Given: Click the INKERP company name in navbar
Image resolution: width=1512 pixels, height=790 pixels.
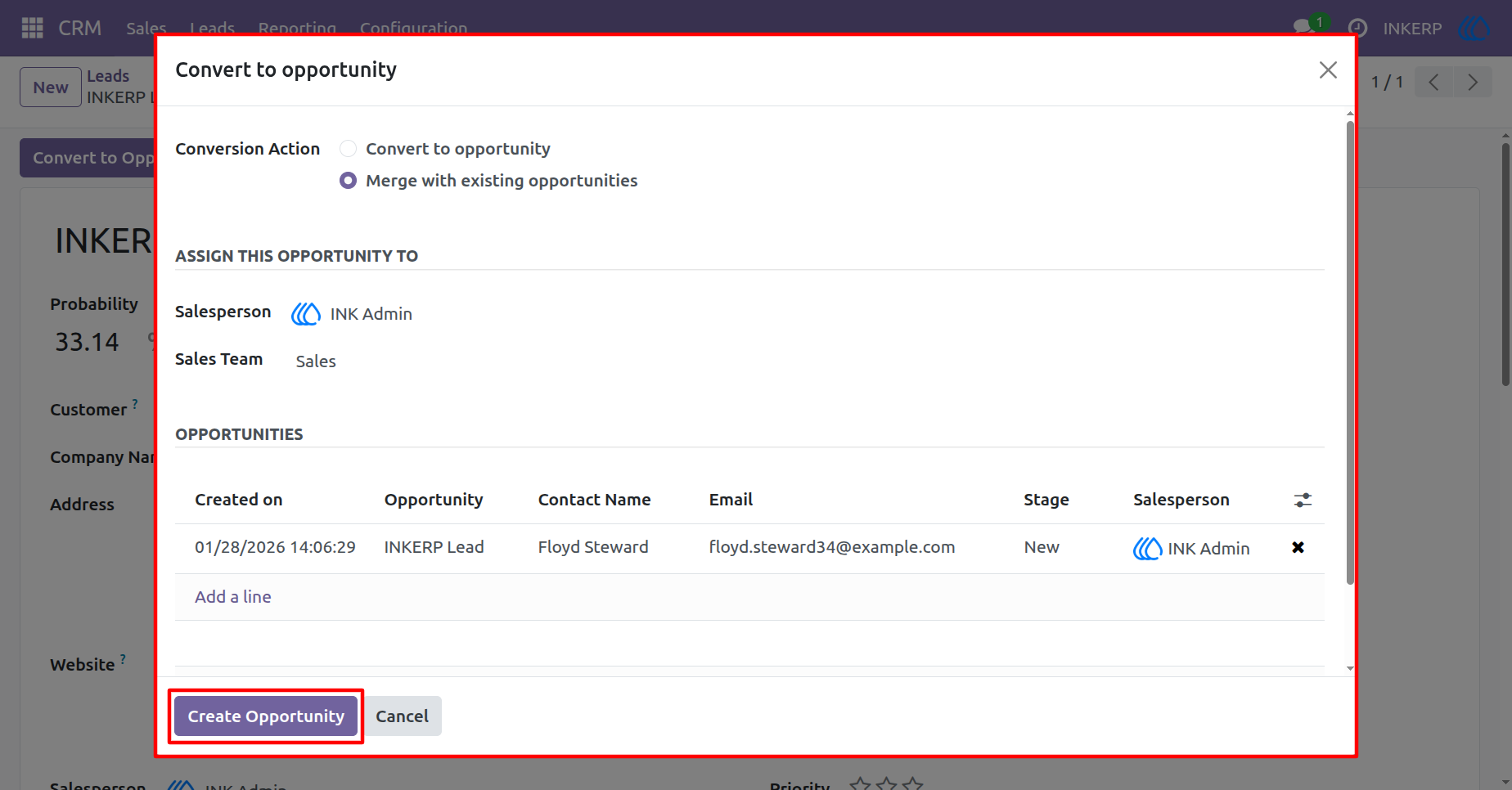Looking at the screenshot, I should (x=1411, y=29).
